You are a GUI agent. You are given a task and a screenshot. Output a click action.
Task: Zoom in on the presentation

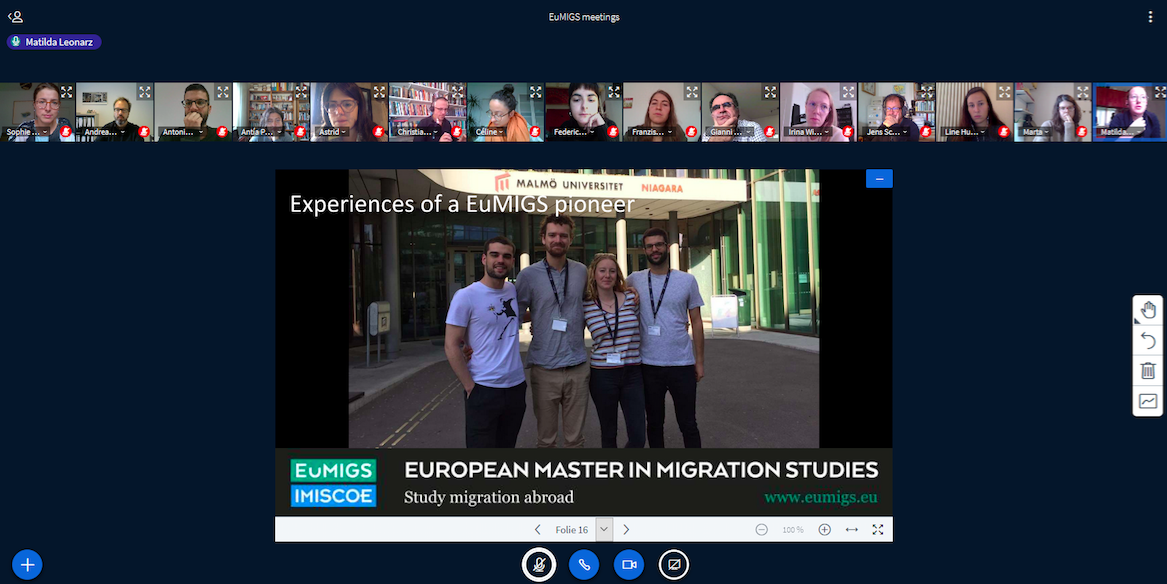[824, 530]
